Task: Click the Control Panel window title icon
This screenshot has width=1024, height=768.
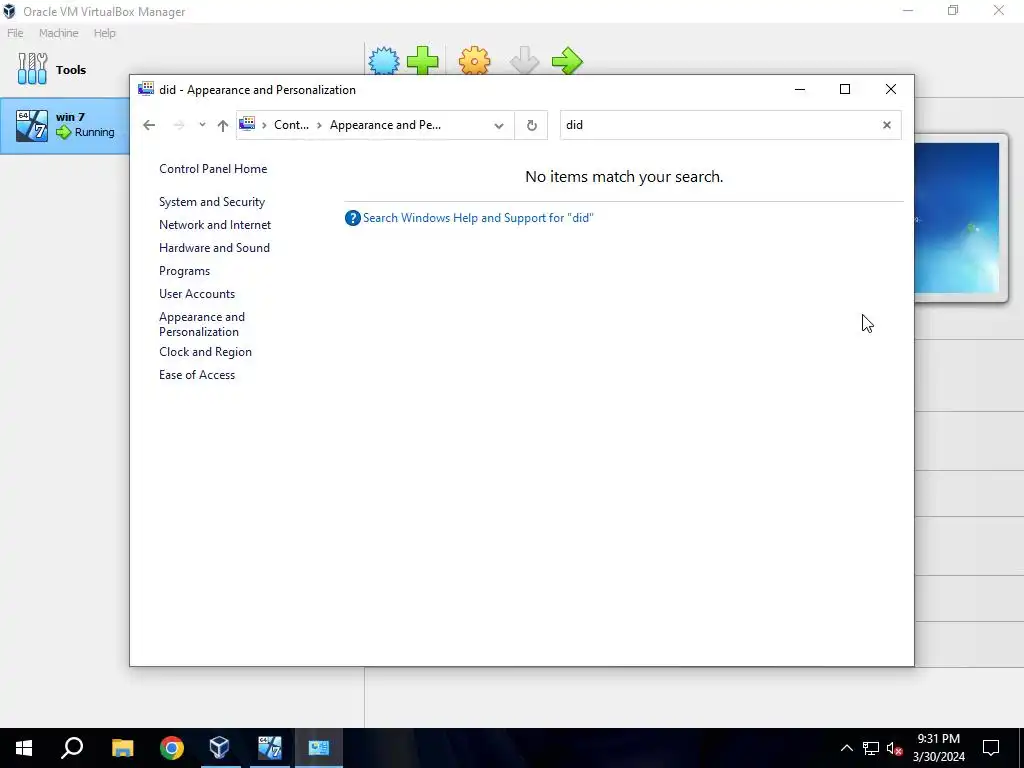Action: (x=146, y=89)
